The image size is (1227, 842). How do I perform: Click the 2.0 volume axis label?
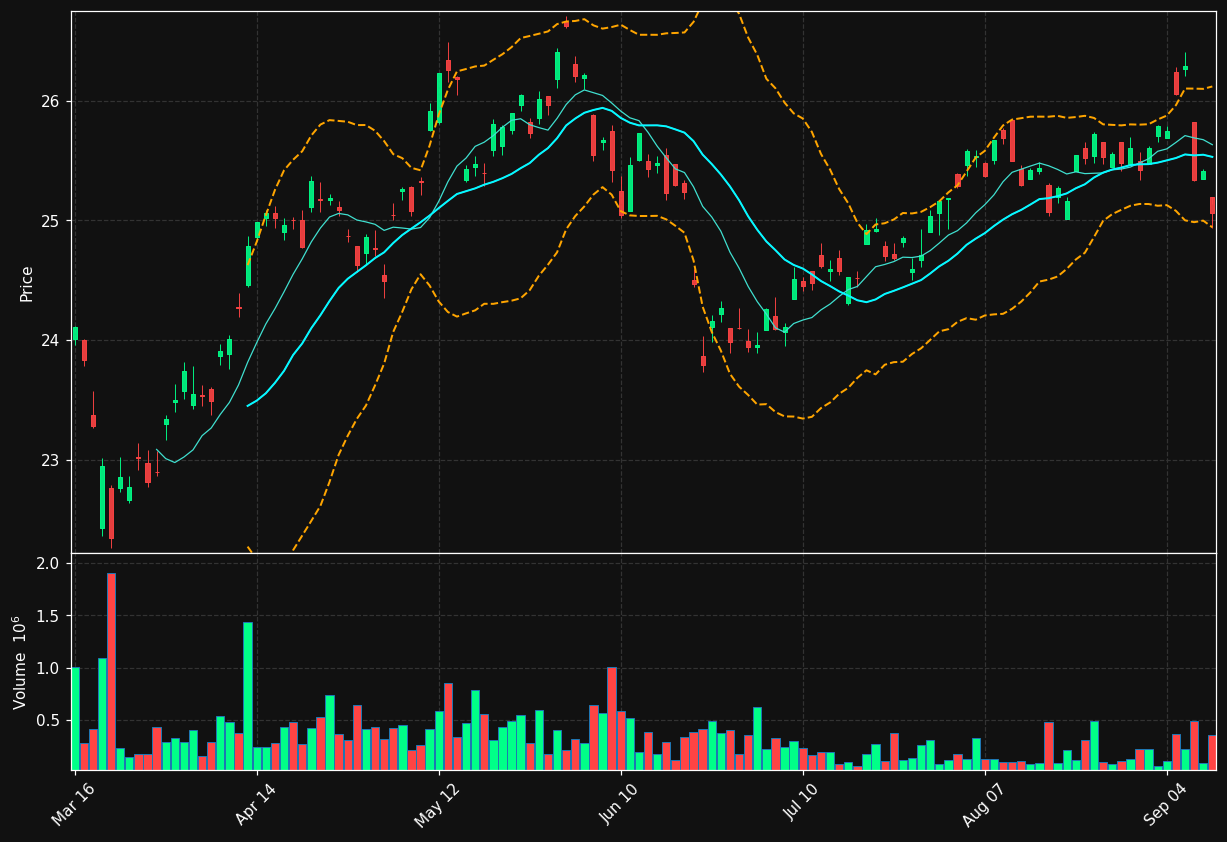pyautogui.click(x=49, y=564)
